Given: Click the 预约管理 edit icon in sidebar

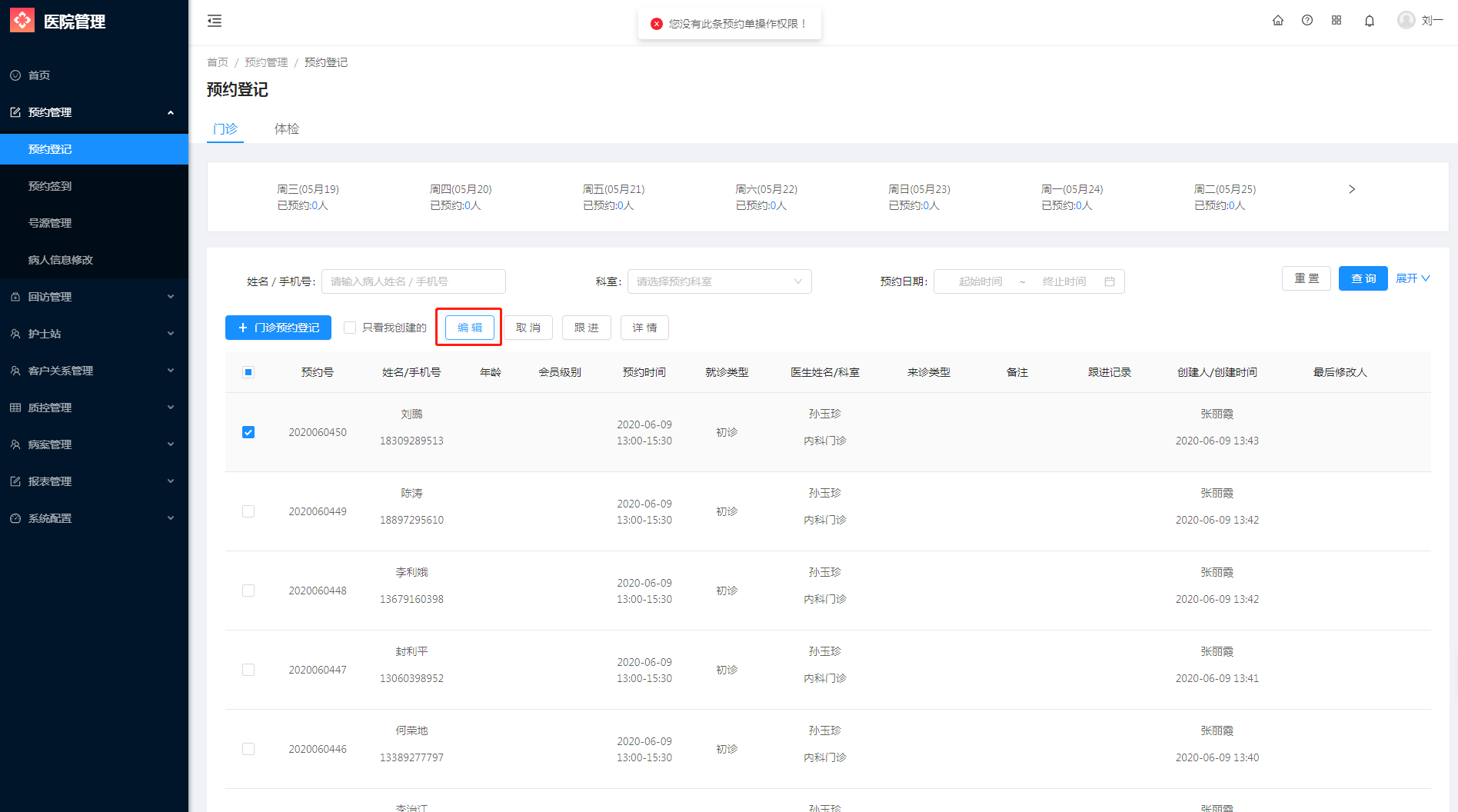Looking at the screenshot, I should [15, 112].
